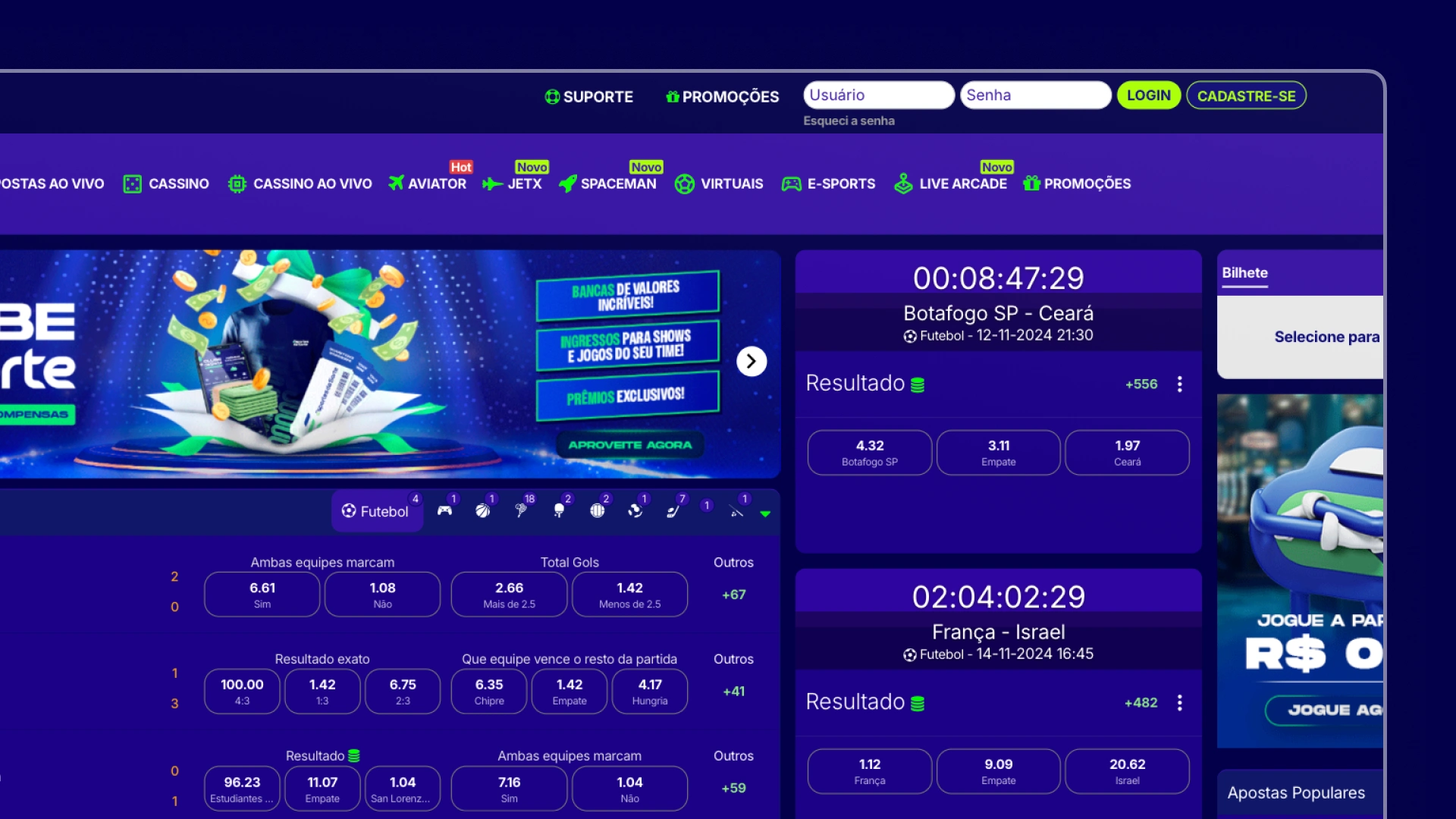Select the Futebol sport tab icon
This screenshot has width=1456, height=819.
click(x=350, y=510)
